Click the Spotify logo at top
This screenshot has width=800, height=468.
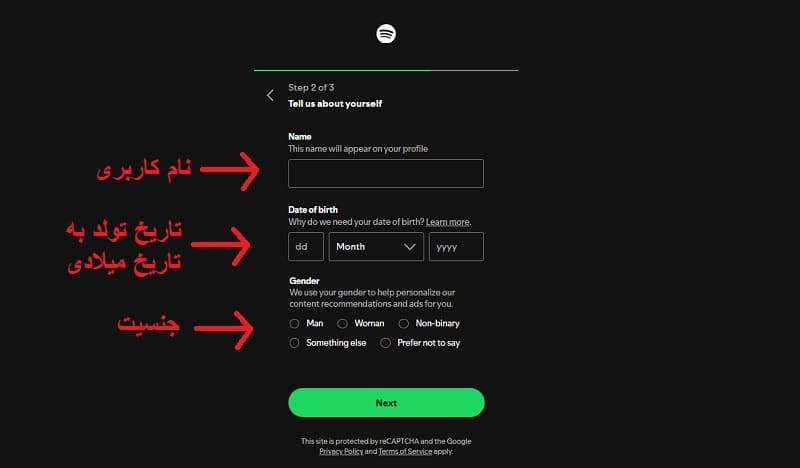386,33
